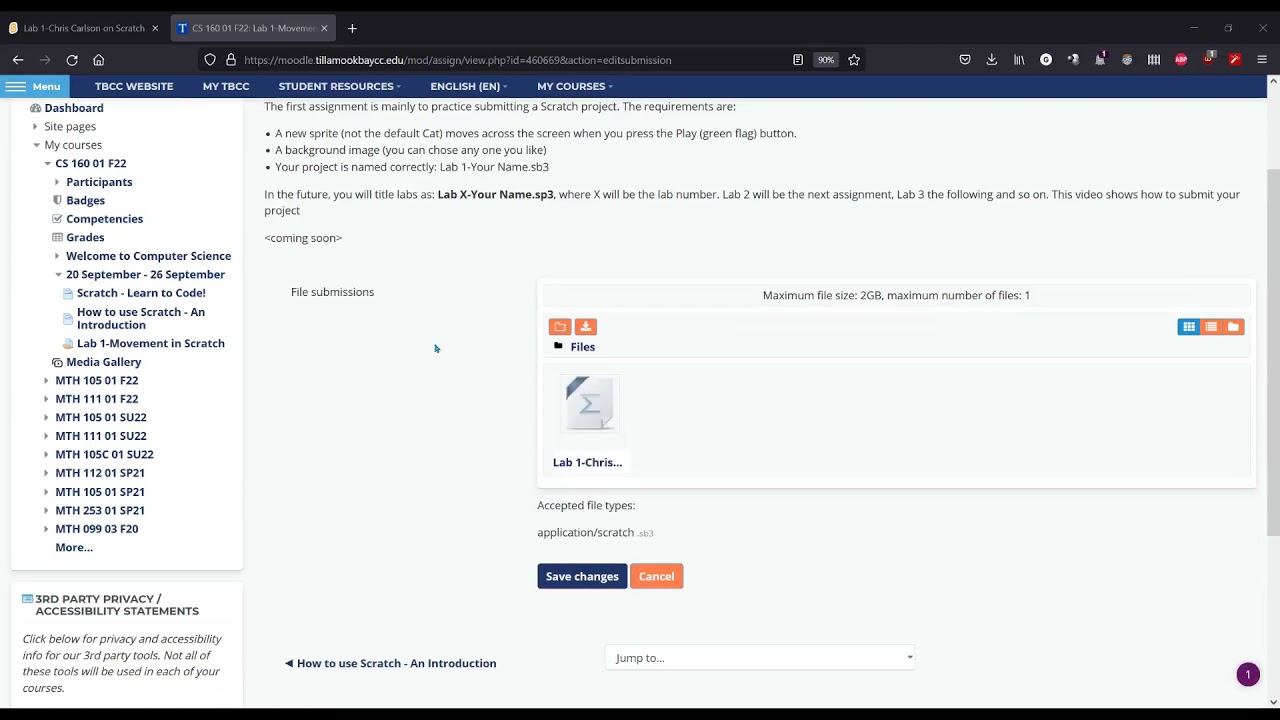The image size is (1280, 720).
Task: Close the Lab 1-Chris Carlson on Scratch tab
Action: [x=155, y=28]
